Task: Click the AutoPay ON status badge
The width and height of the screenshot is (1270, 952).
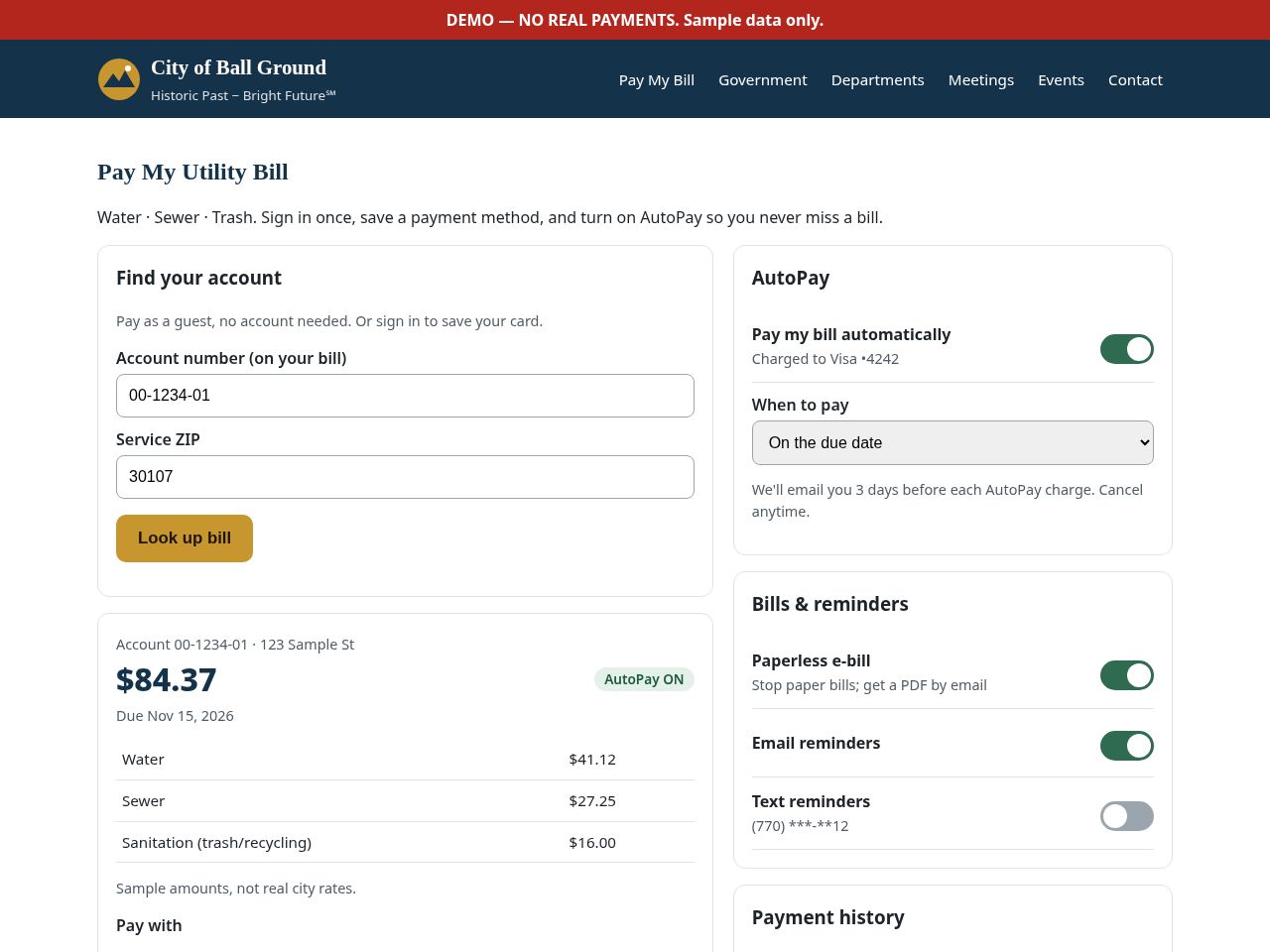Action: click(644, 679)
